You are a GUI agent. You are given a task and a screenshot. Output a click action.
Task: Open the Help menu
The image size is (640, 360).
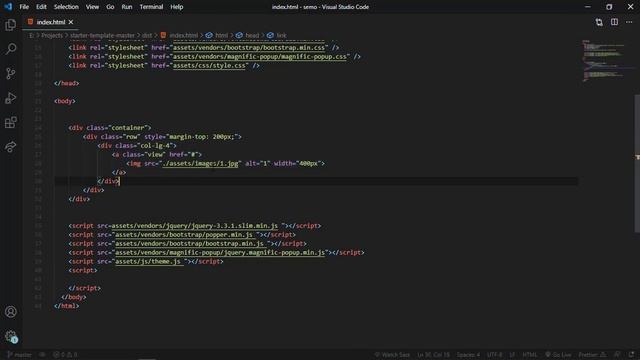177,7
